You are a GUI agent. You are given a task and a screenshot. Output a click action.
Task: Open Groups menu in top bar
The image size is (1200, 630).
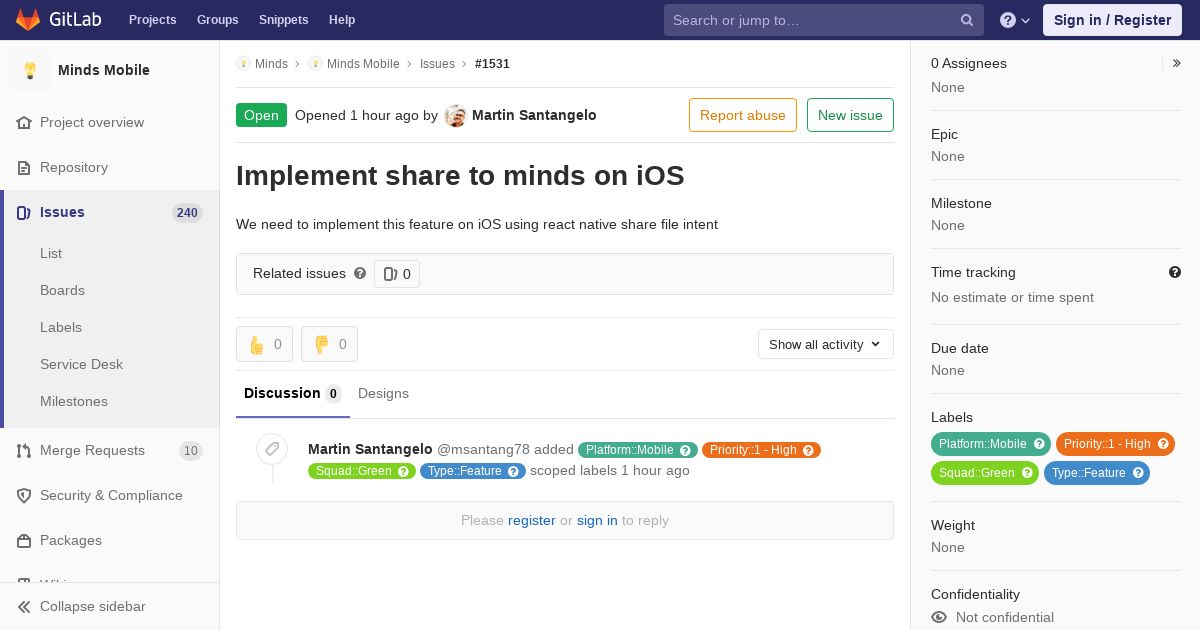point(218,20)
